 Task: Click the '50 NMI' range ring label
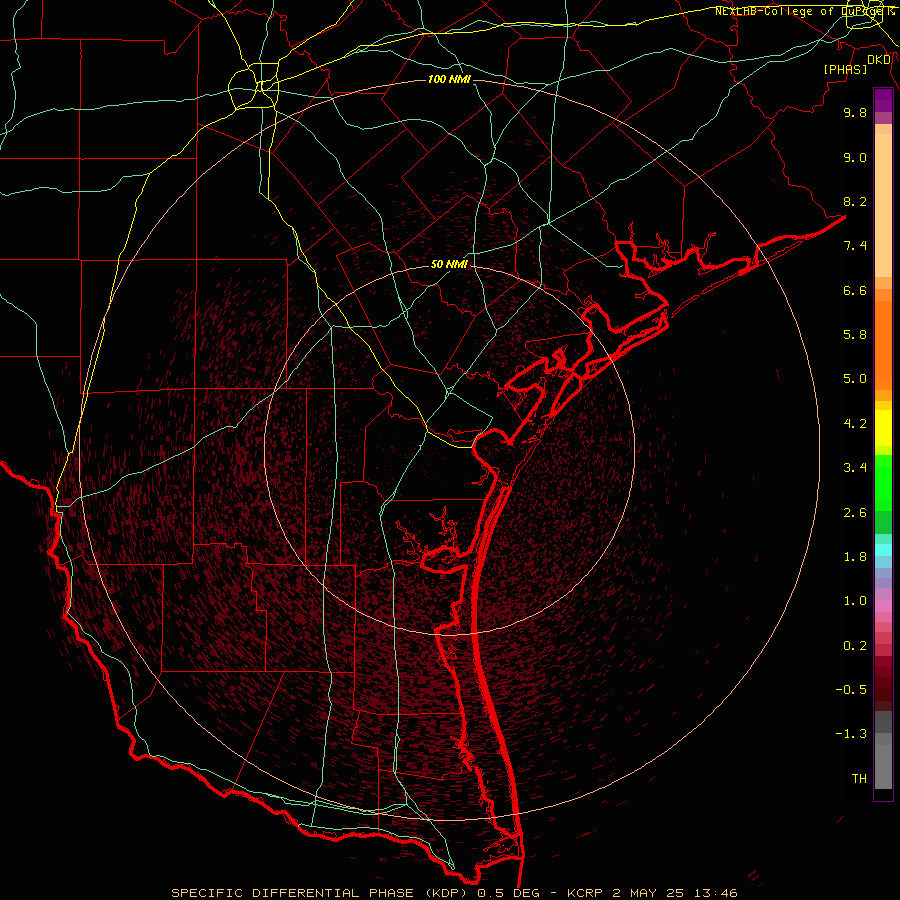[449, 264]
